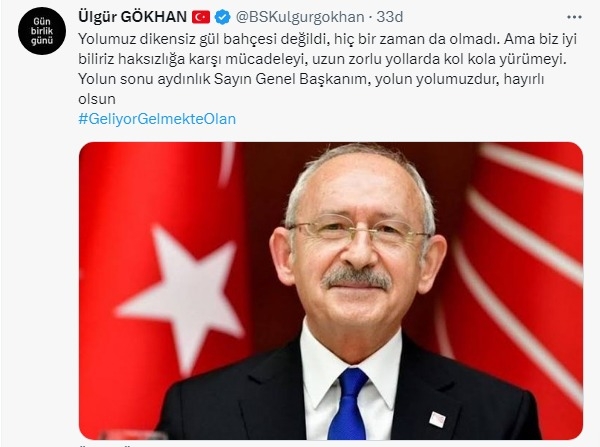Open the @BSKulgurgokhan handle link
600x447 pixels.
pyautogui.click(x=300, y=17)
